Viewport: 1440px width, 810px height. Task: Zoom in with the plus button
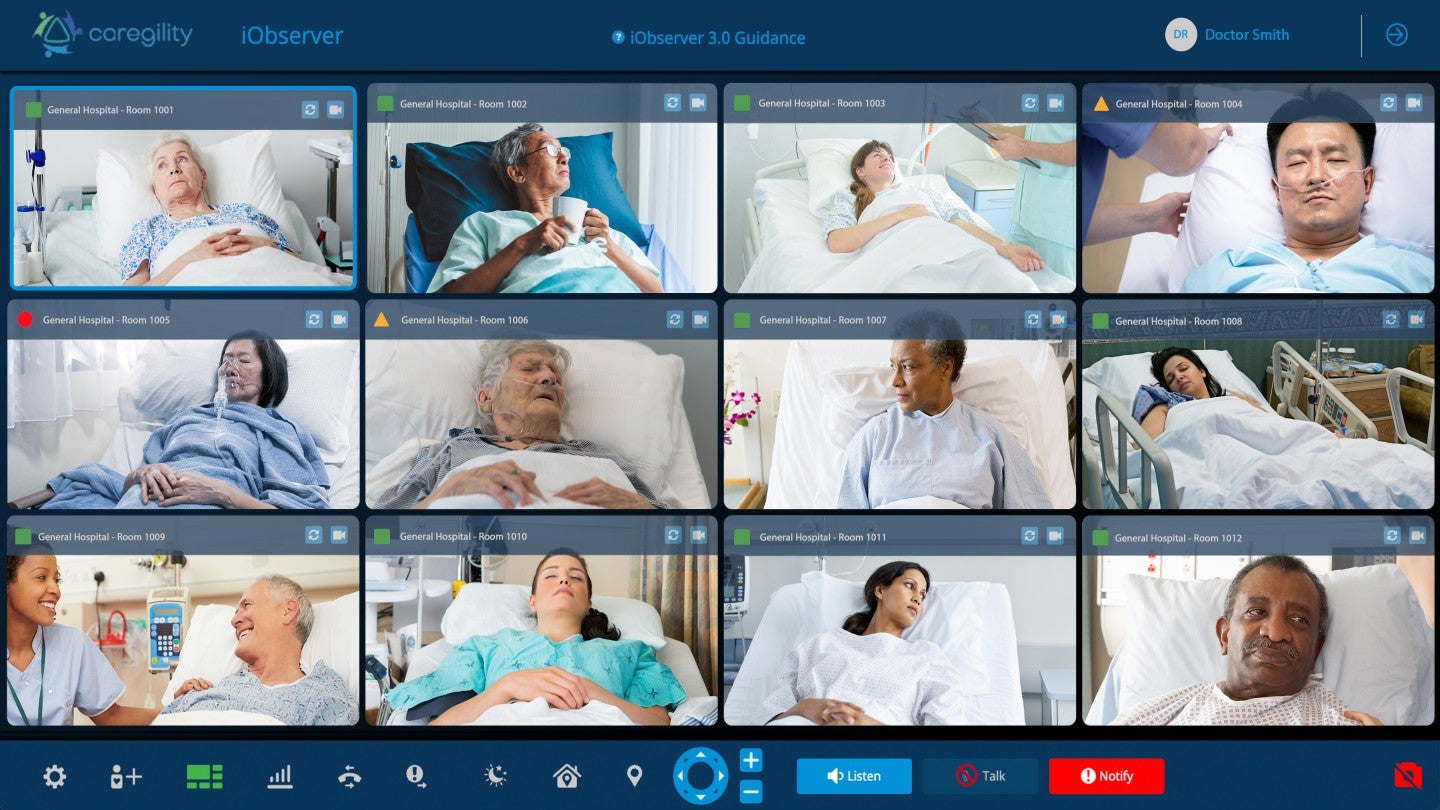[751, 760]
